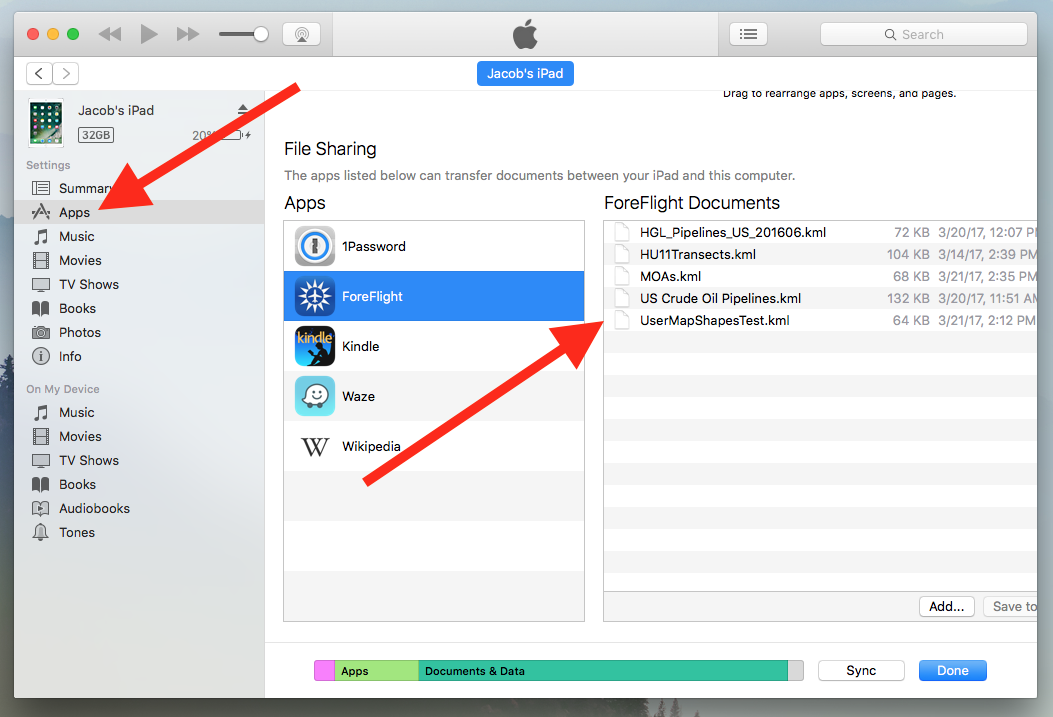Open Summary in Settings sidebar
1053x717 pixels.
(84, 188)
